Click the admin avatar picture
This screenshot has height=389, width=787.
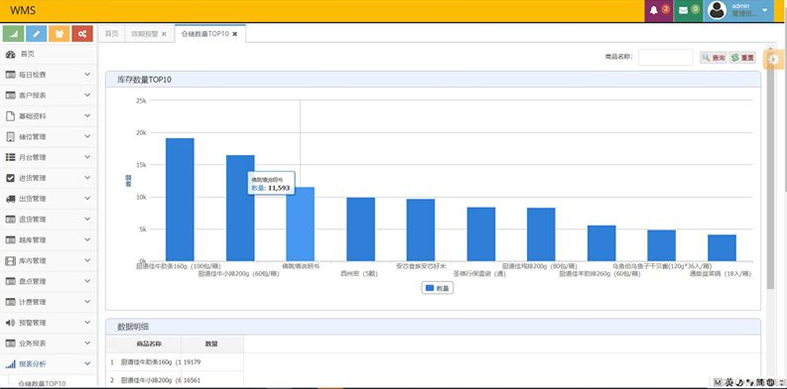coord(717,11)
